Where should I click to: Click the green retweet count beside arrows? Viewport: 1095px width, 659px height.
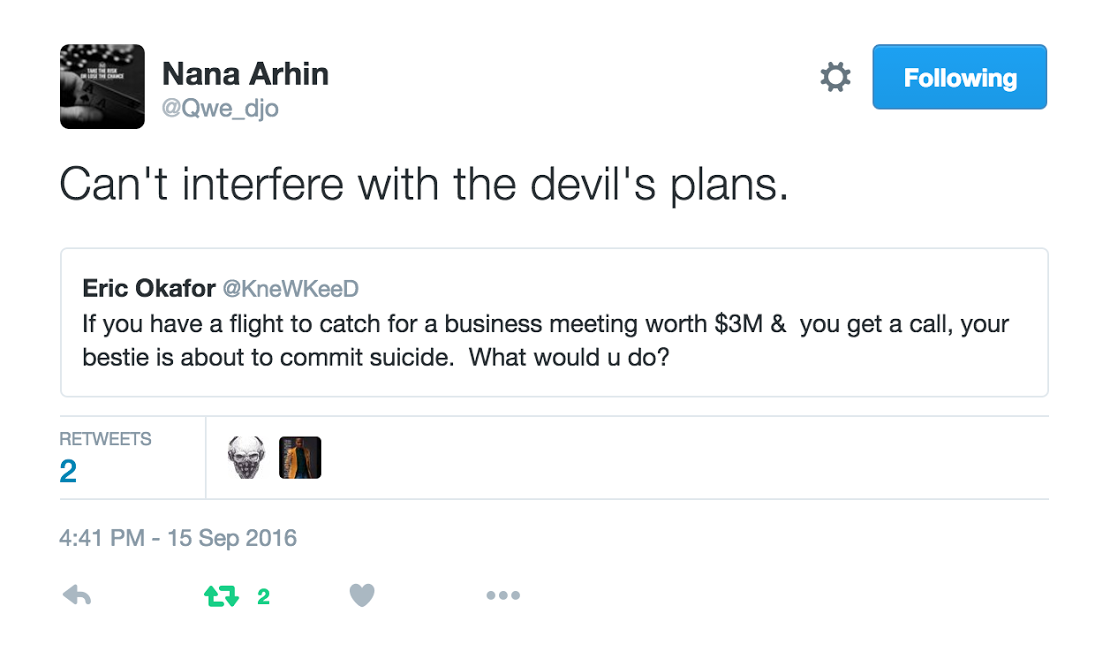264,597
